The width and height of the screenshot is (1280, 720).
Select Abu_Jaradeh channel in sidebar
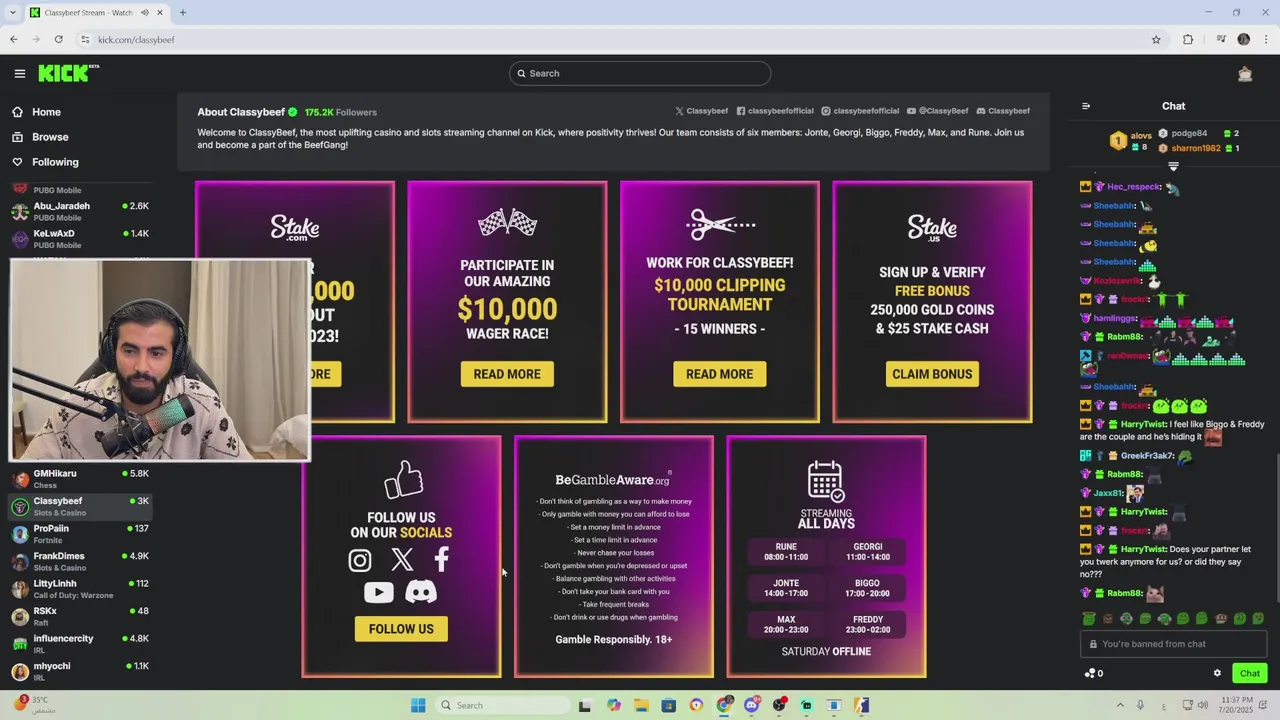[x=80, y=211]
